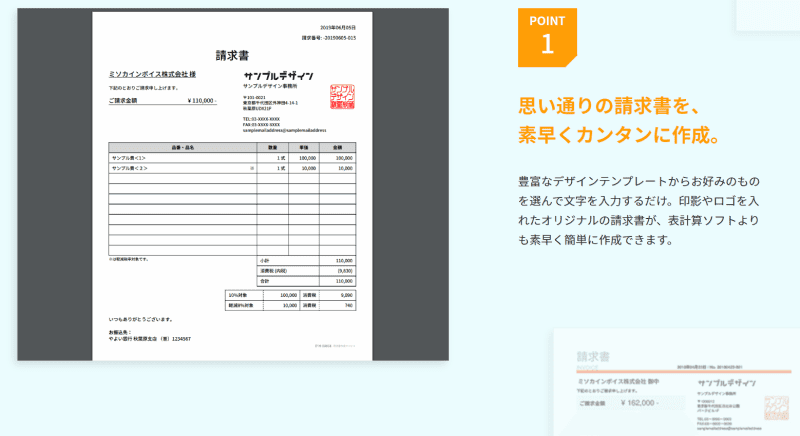800x436 pixels.
Task: Click unit price 100,000 in サンプル費<1> row
Action: coord(308,158)
